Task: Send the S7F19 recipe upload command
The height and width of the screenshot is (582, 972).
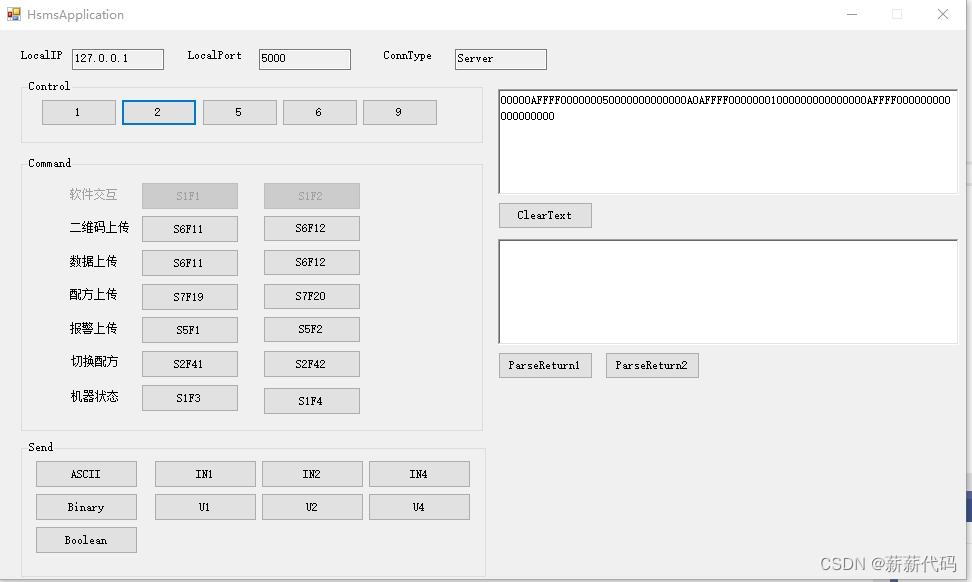Action: pos(190,297)
